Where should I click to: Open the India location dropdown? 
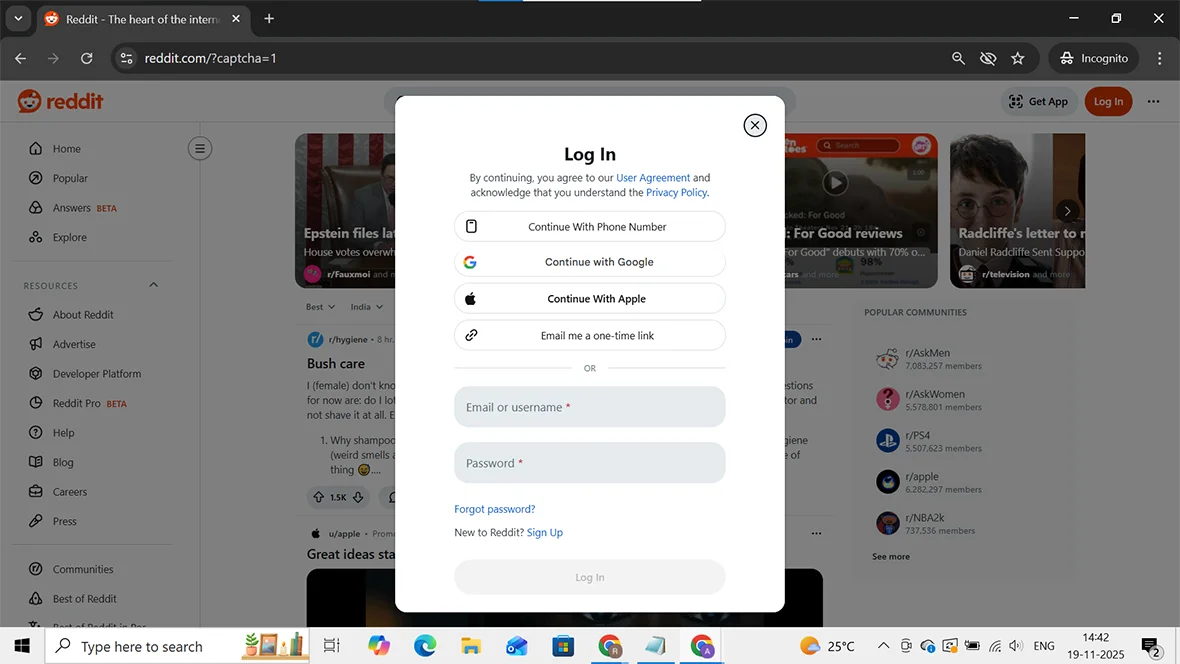click(366, 307)
